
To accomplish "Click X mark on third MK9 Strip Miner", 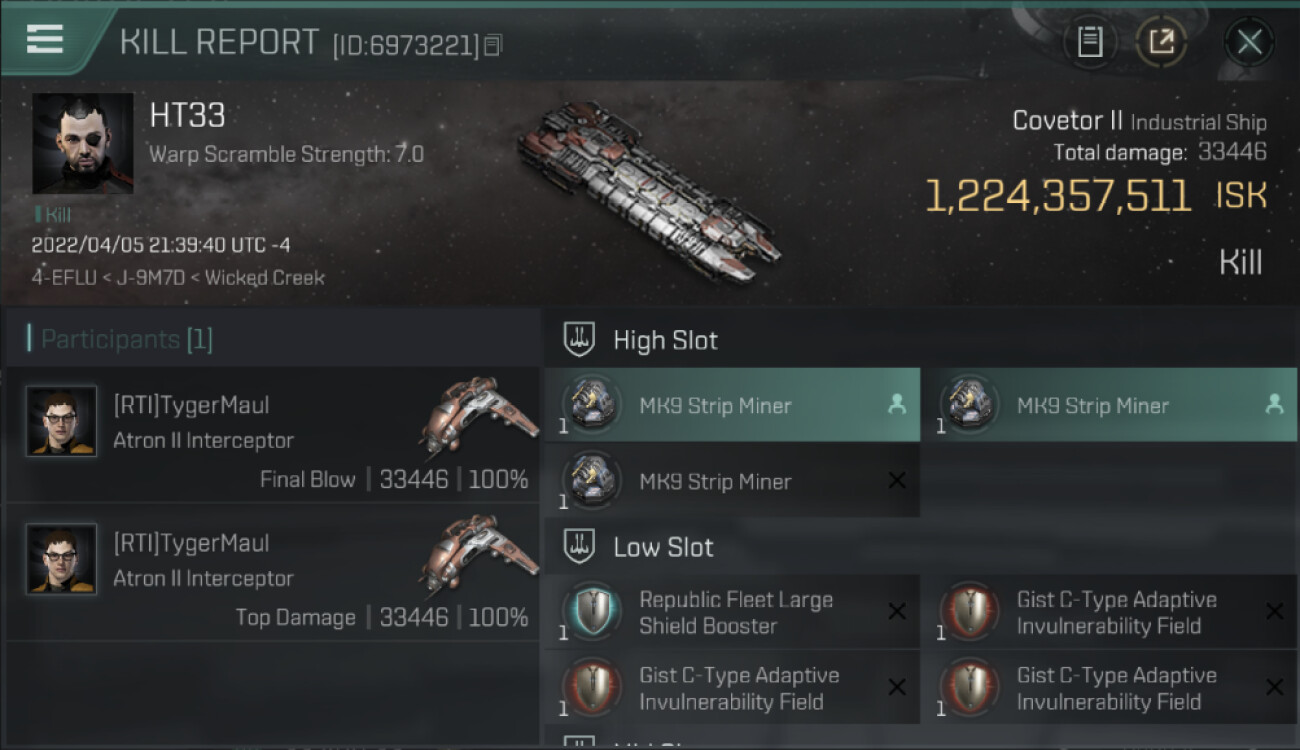I will click(897, 481).
